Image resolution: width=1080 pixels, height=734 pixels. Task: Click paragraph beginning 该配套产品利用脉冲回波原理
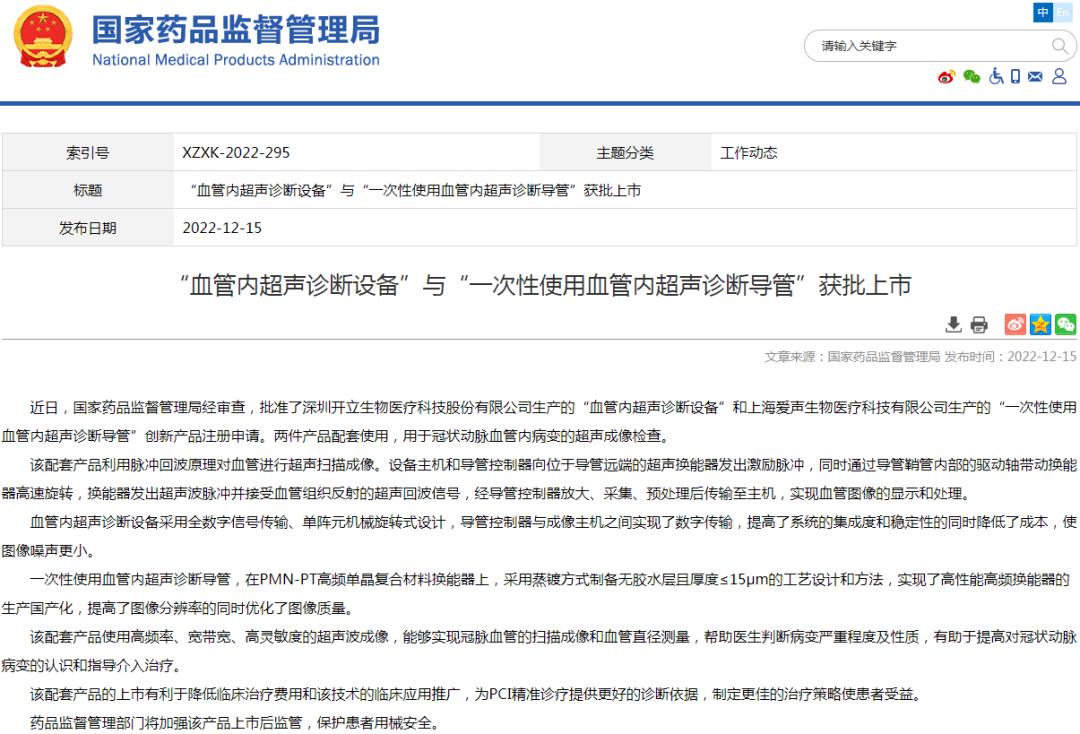[x=539, y=479]
